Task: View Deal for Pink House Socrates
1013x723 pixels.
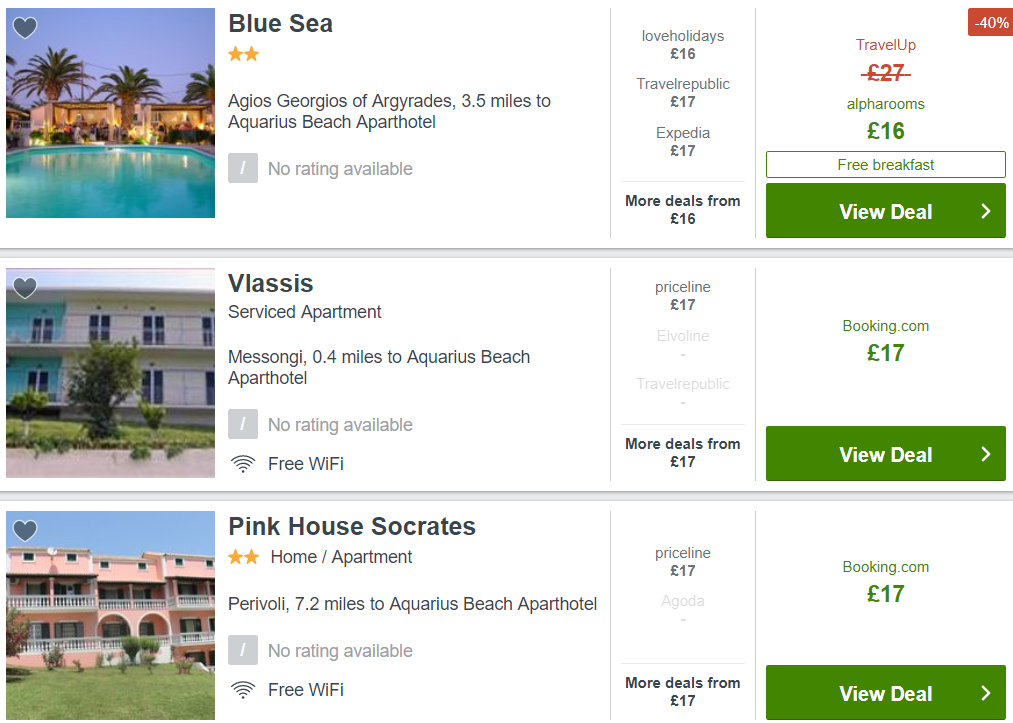Action: tap(886, 693)
